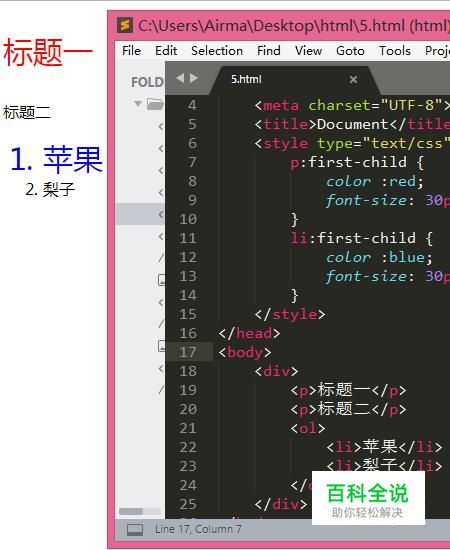The width and height of the screenshot is (450, 550).
Task: Click the <ol> tag on line 21
Action: [308, 428]
